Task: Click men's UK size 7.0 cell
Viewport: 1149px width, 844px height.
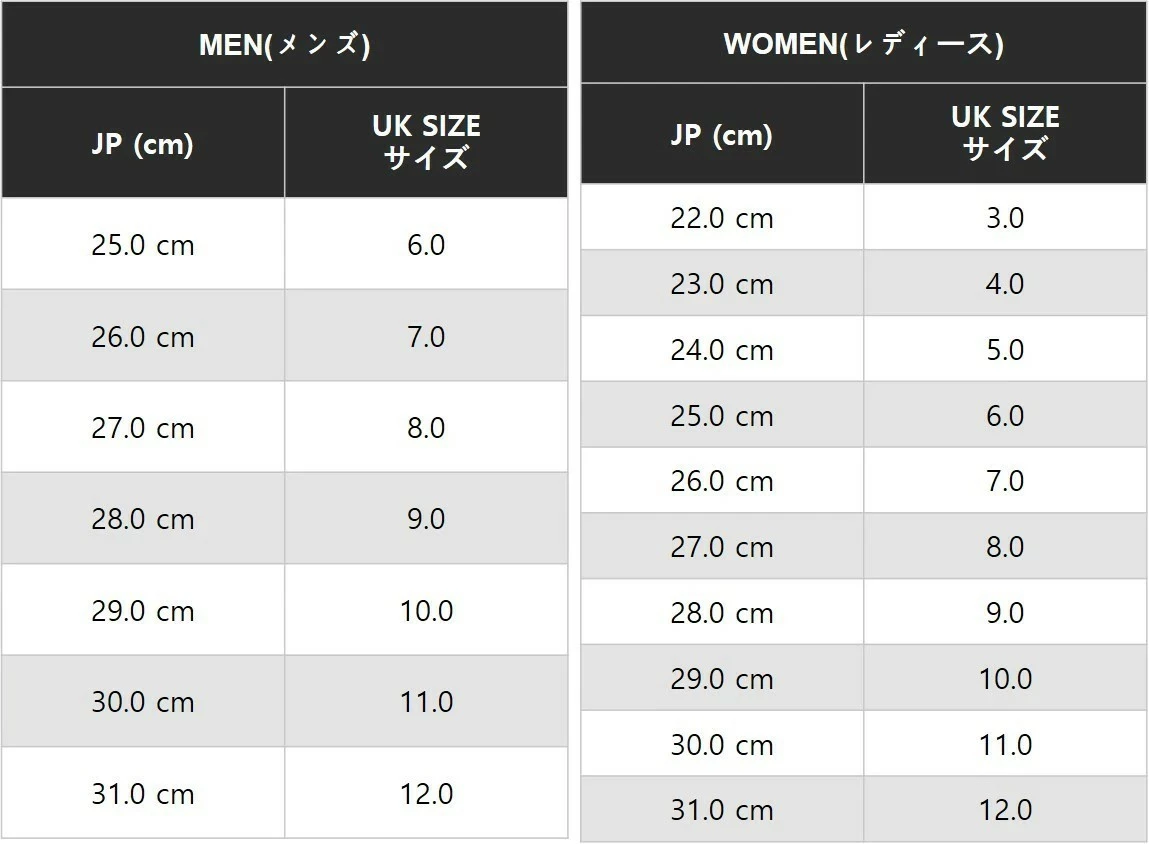Action: 426,336
